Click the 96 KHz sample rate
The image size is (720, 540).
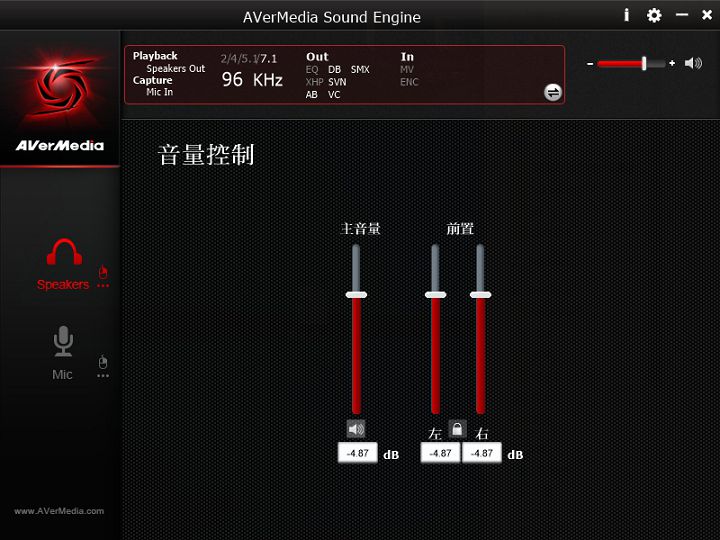[252, 80]
